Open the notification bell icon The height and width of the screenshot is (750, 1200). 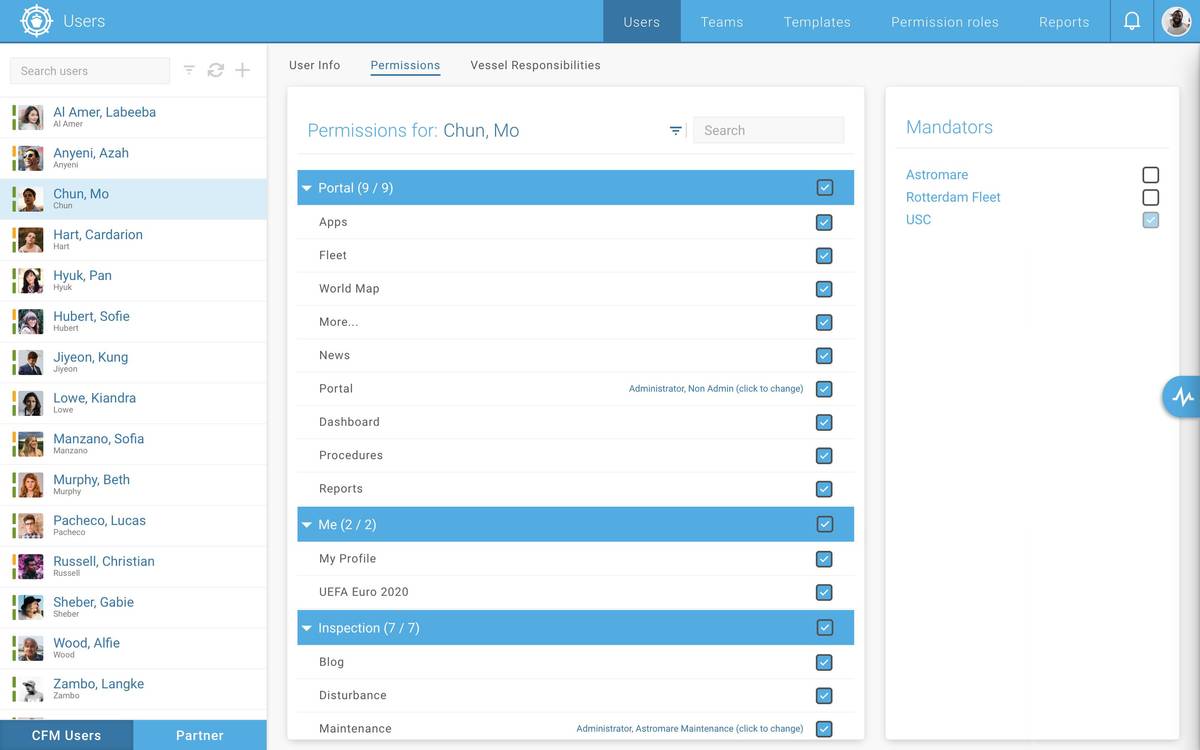[x=1131, y=20]
